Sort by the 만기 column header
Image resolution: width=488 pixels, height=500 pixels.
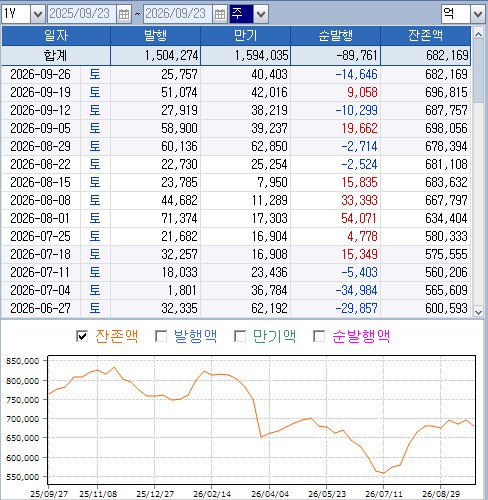(x=246, y=36)
